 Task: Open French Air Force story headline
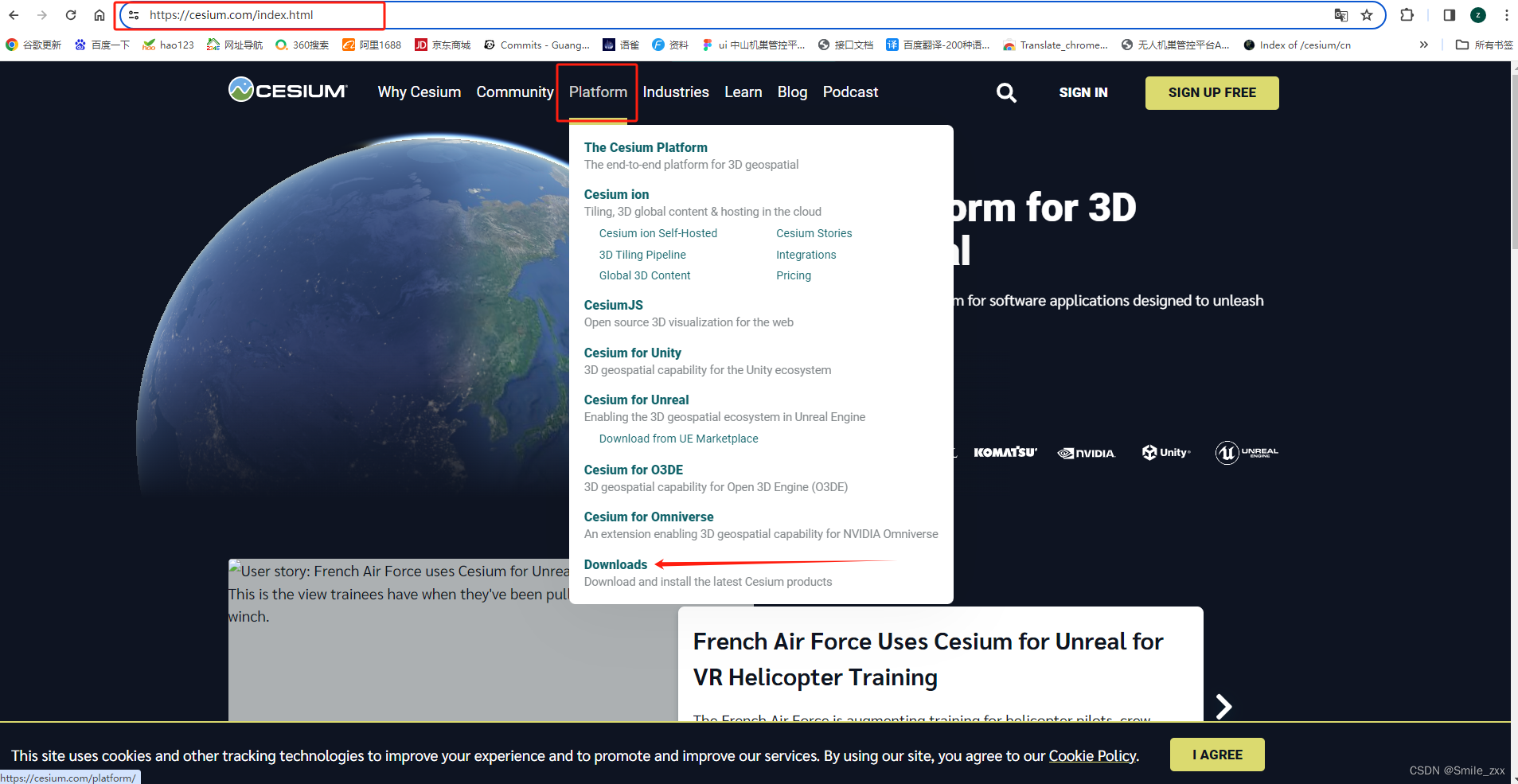[x=928, y=659]
